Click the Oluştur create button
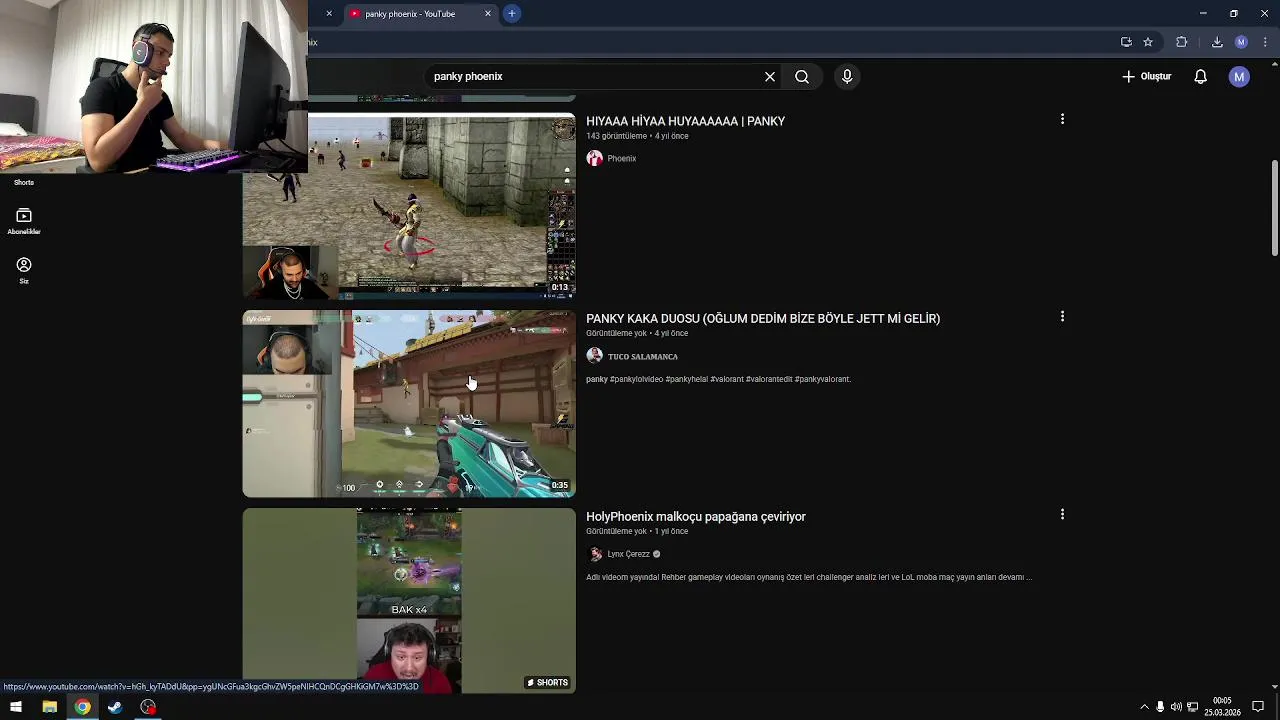This screenshot has height=720, width=1280. (x=1146, y=77)
